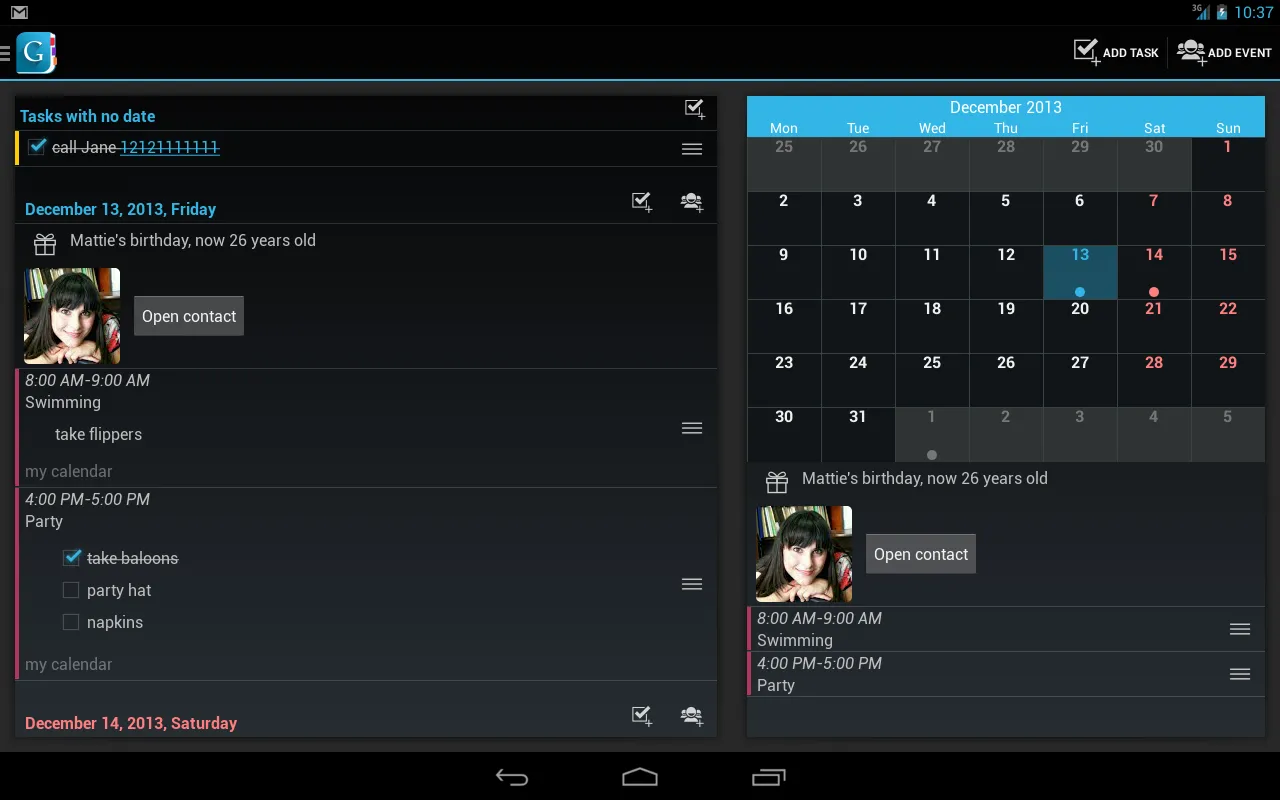Screen dimensions: 1280x800
Task: Click Open contact button under the calendar
Action: (x=921, y=554)
